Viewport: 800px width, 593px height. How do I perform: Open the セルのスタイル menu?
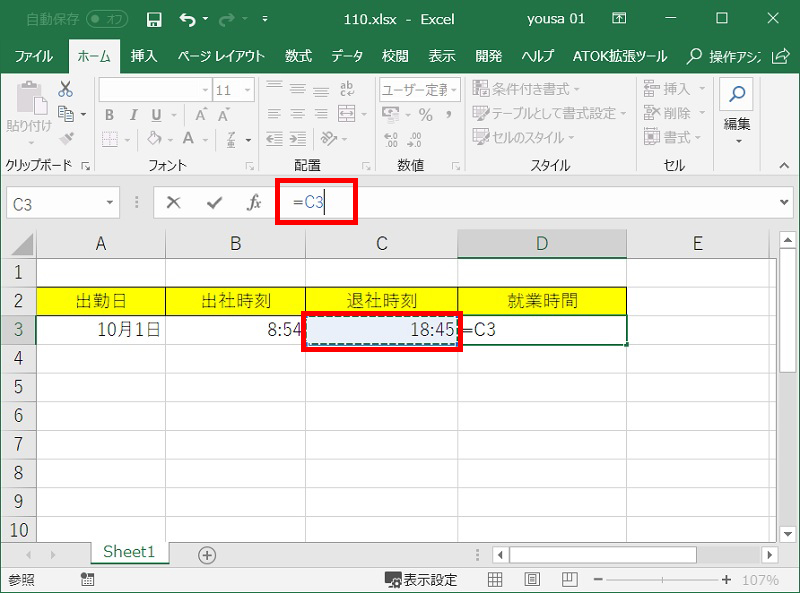(x=523, y=137)
